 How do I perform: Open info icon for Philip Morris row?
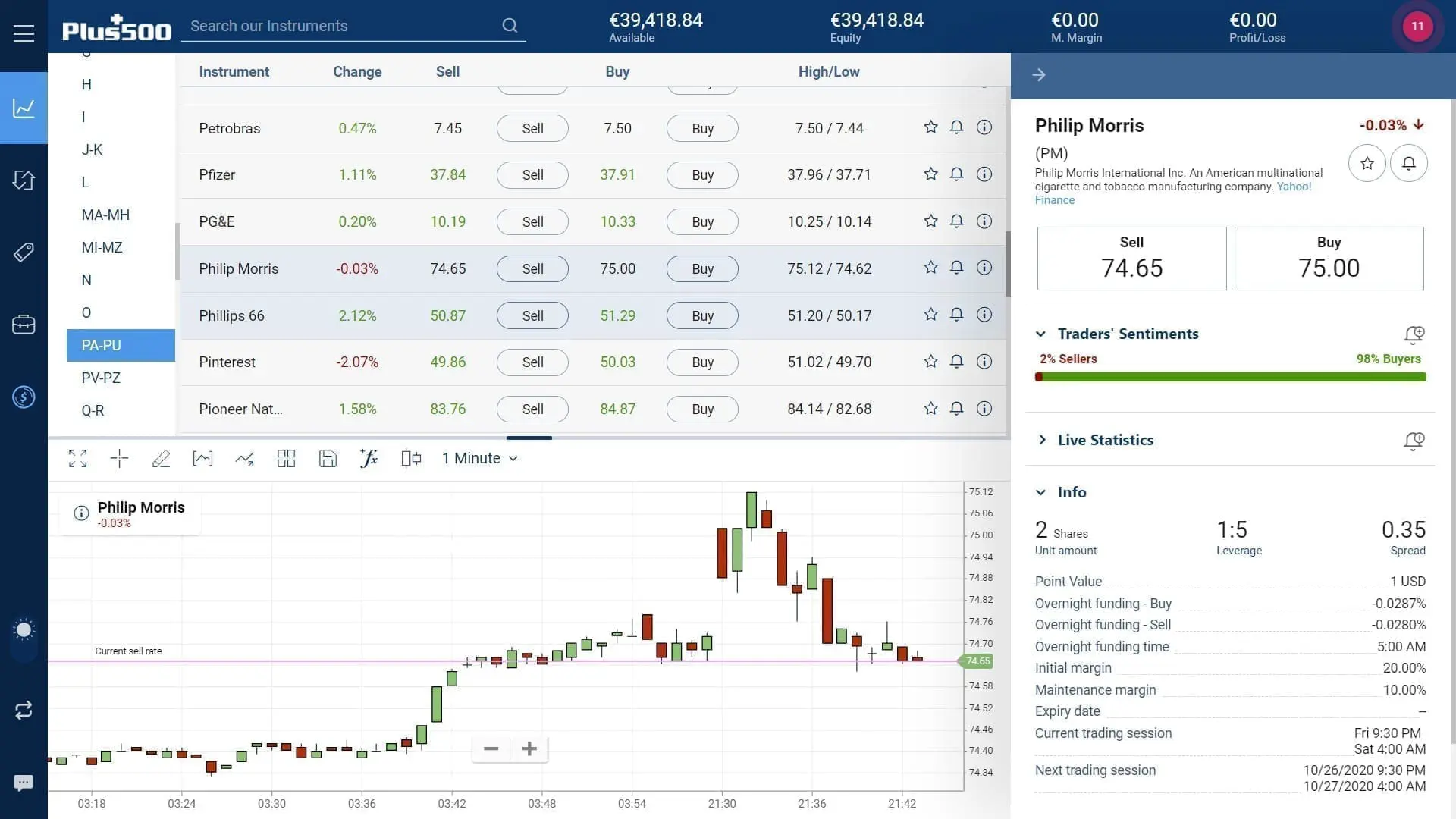pos(984,268)
